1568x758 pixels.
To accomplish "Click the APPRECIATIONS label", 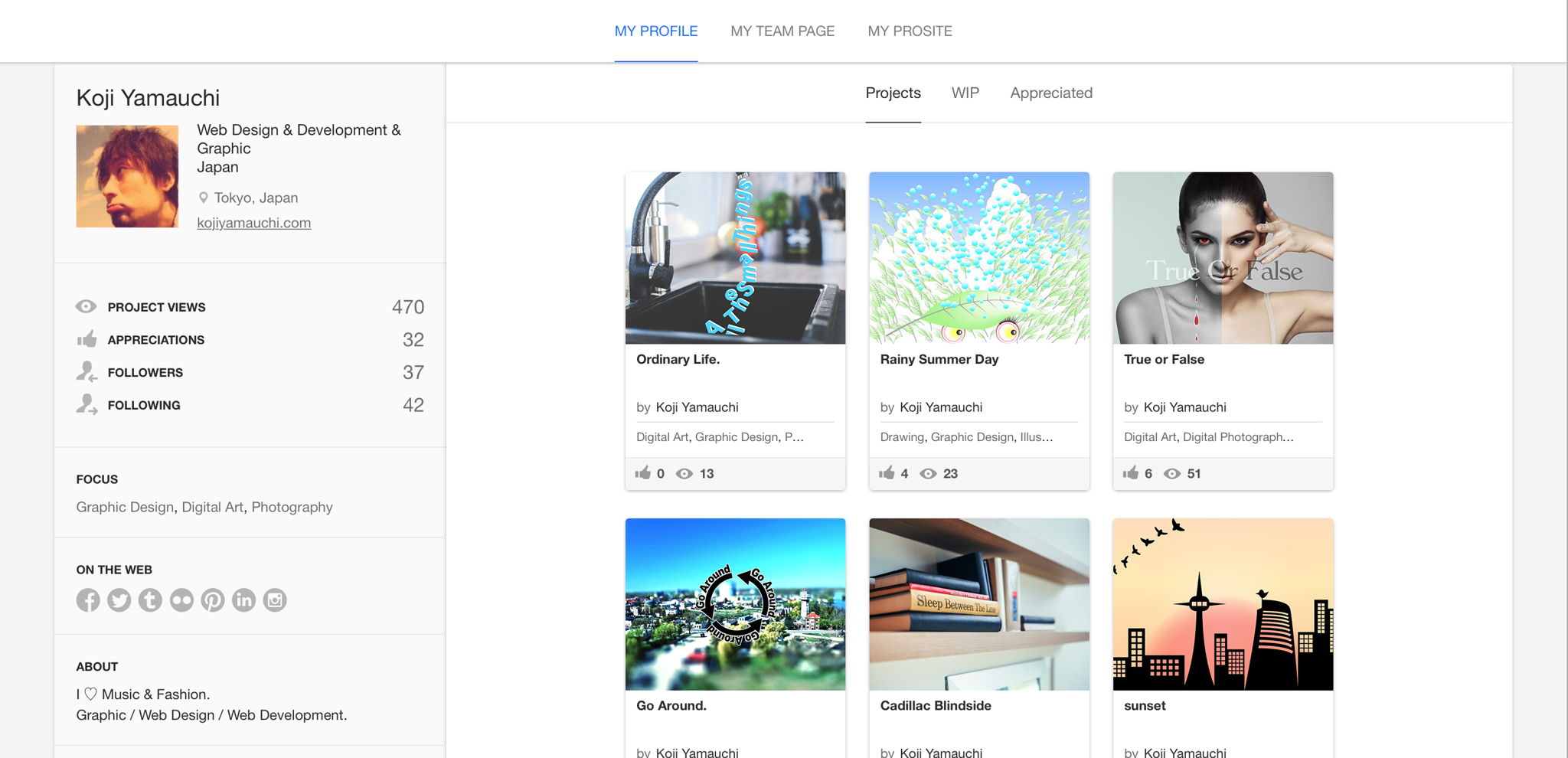I will (156, 340).
